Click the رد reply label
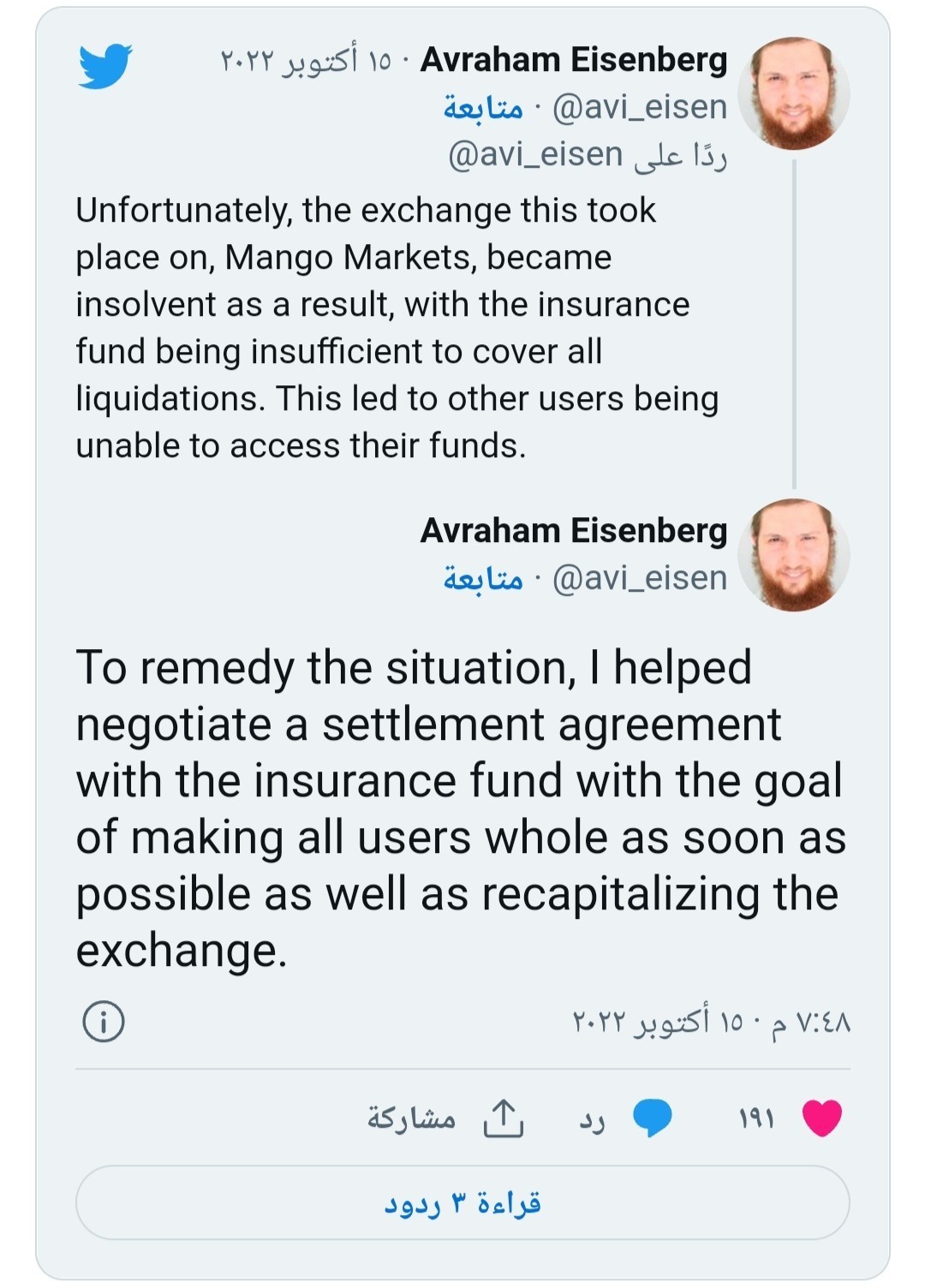This screenshot has width=925, height=1288. pyautogui.click(x=592, y=1120)
